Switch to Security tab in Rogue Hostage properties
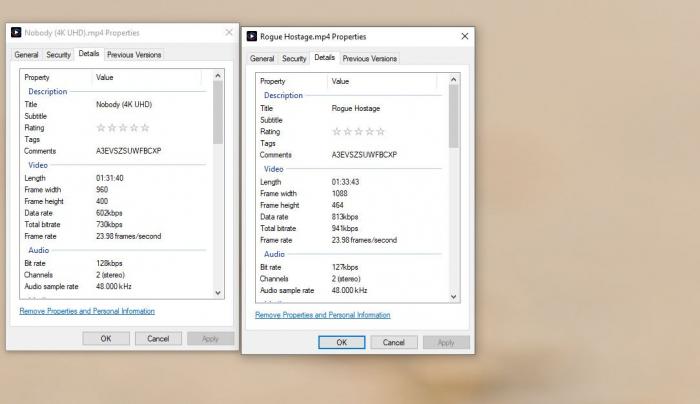This screenshot has width=700, height=404. pyautogui.click(x=294, y=59)
